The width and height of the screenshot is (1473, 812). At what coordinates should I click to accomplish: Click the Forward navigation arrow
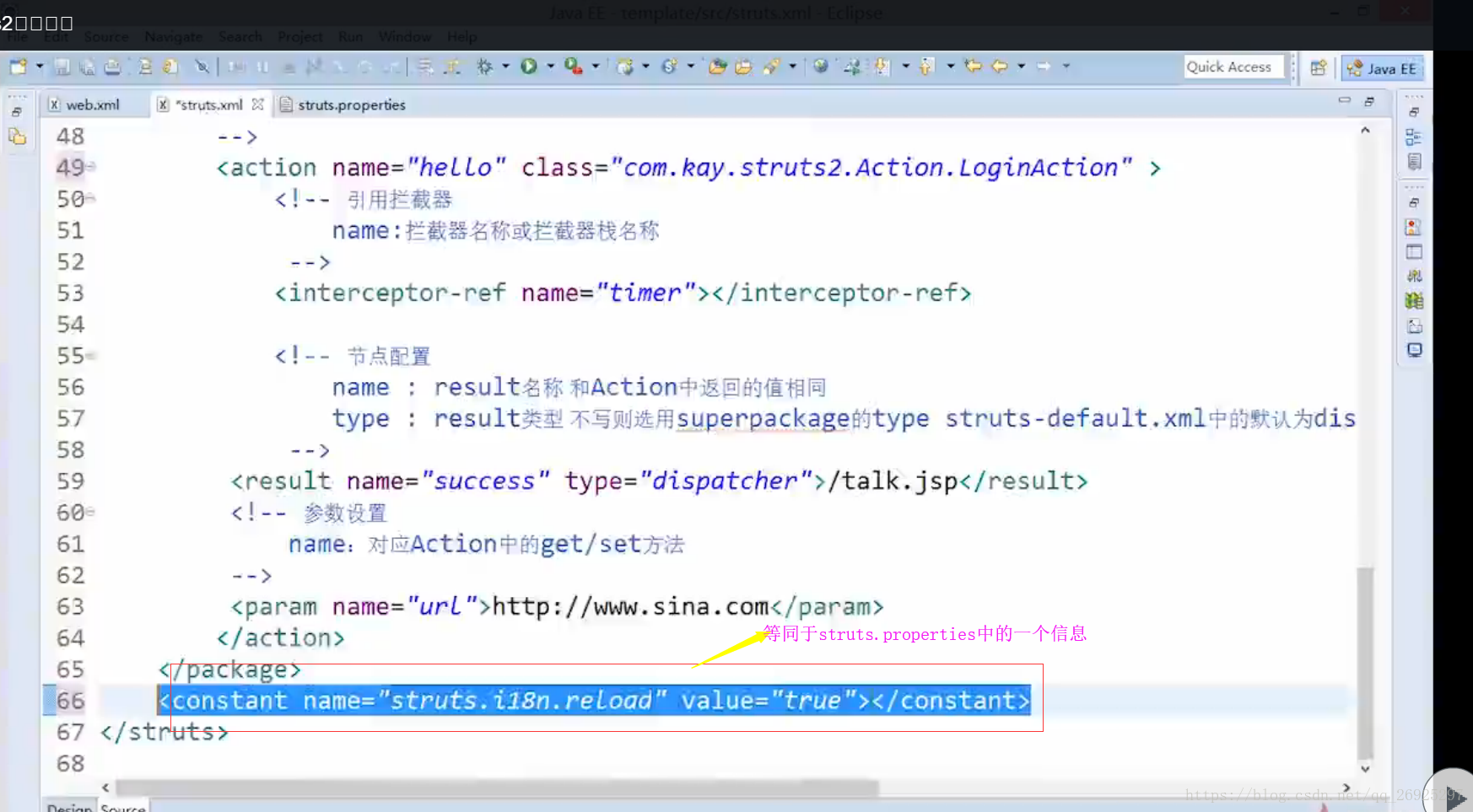click(1044, 66)
